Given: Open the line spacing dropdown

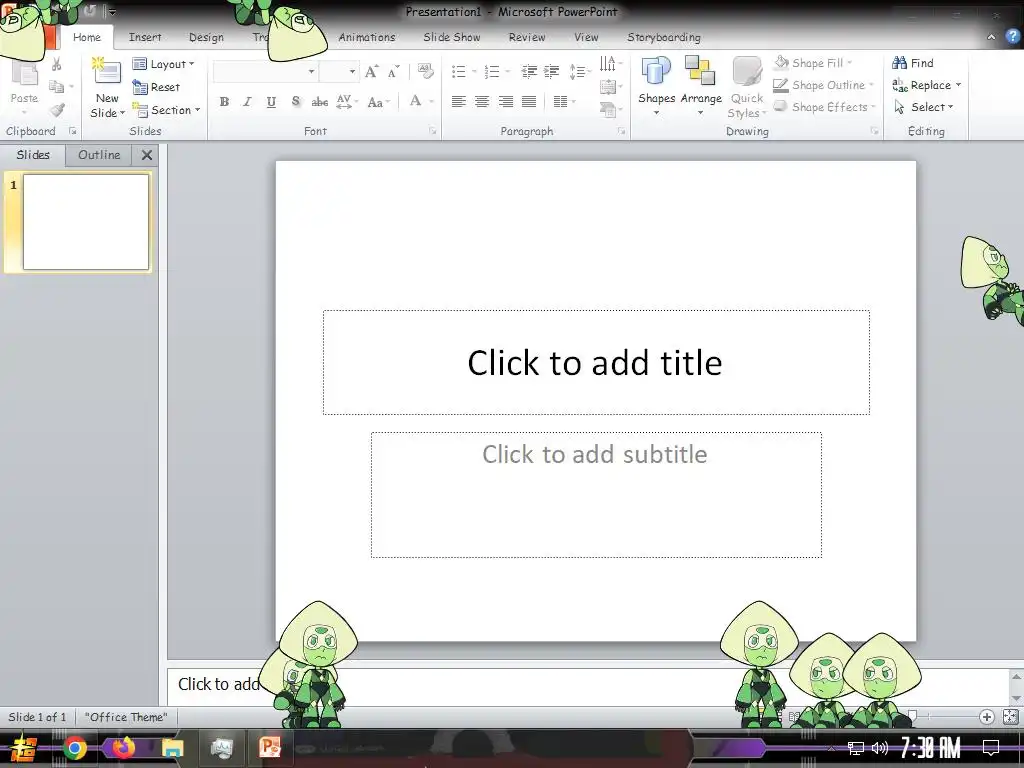Looking at the screenshot, I should (x=581, y=71).
